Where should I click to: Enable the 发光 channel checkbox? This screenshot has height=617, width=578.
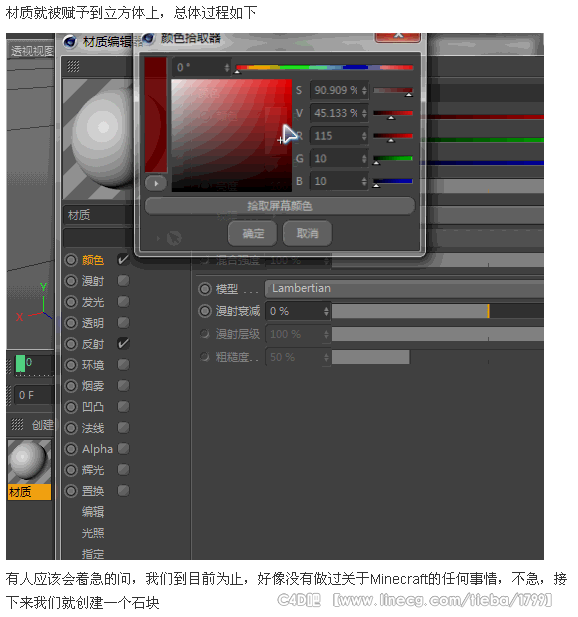[x=123, y=301]
